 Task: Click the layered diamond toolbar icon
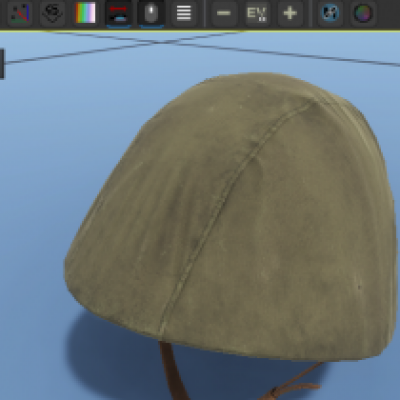click(x=53, y=13)
